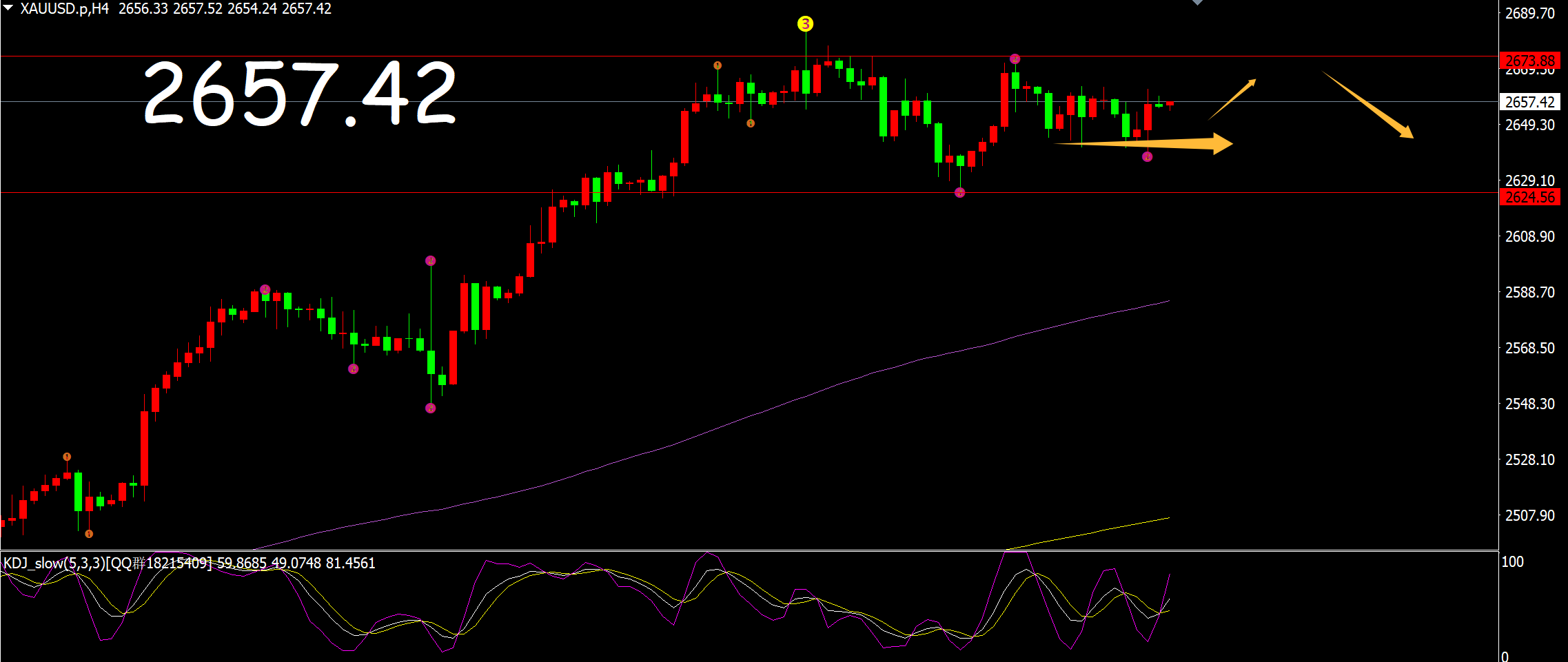Image resolution: width=1568 pixels, height=662 pixels.
Task: Click the red 2673.88 price level tag
Action: pyautogui.click(x=1530, y=61)
